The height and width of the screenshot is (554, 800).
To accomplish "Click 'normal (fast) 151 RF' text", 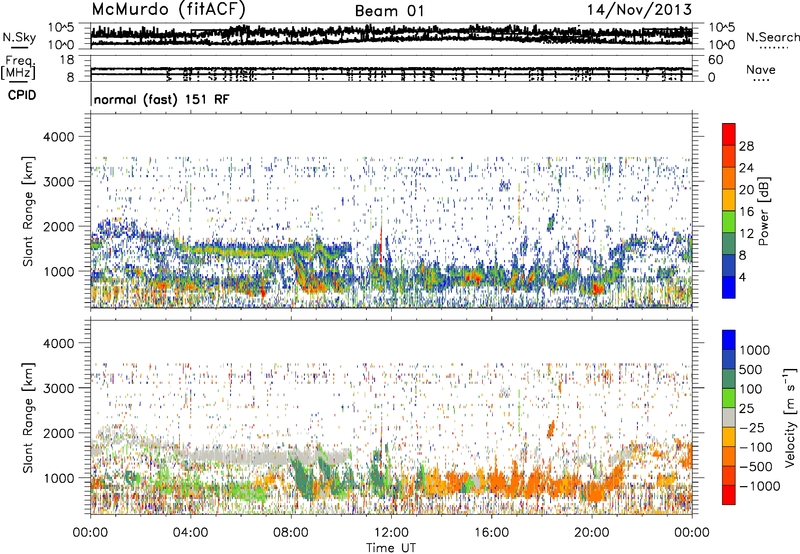I will [x=162, y=99].
